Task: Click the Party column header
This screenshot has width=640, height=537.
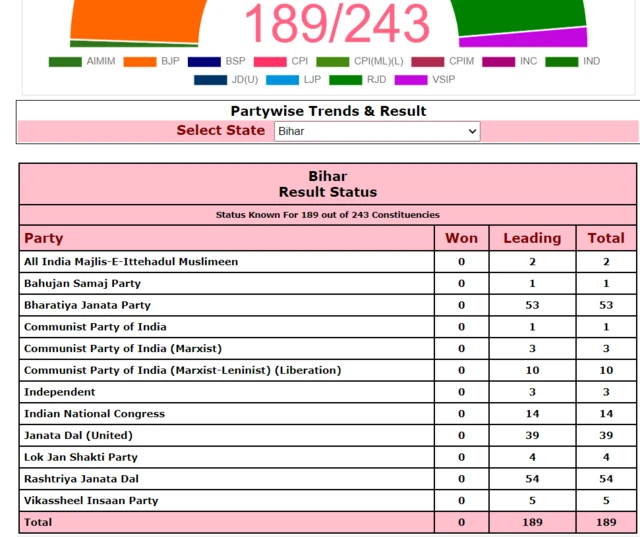Action: click(x=43, y=238)
